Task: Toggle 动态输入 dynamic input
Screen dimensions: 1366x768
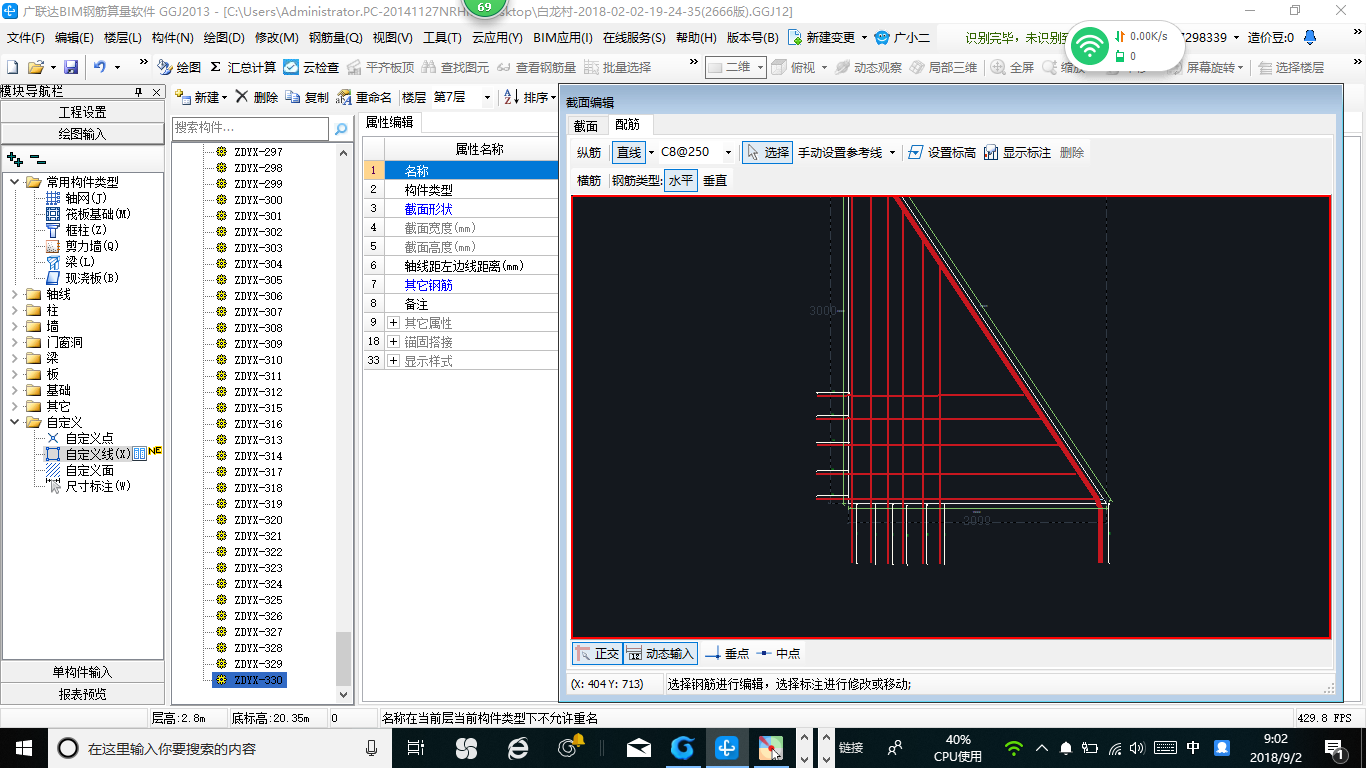Action: tap(660, 653)
